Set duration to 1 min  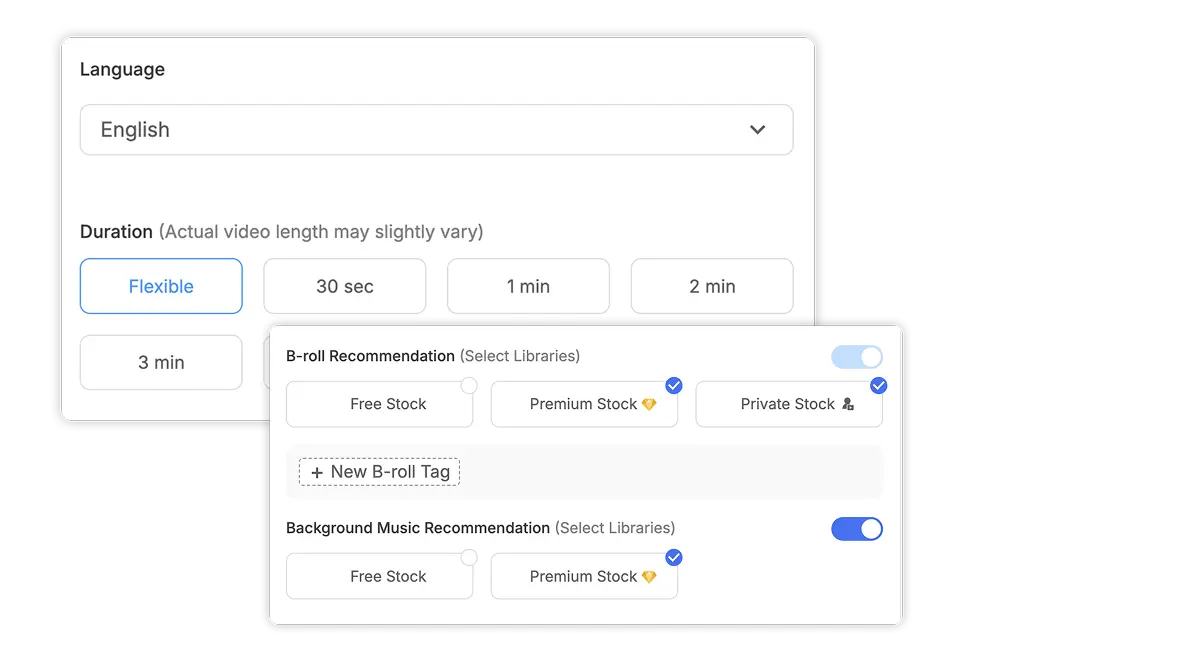[528, 286]
